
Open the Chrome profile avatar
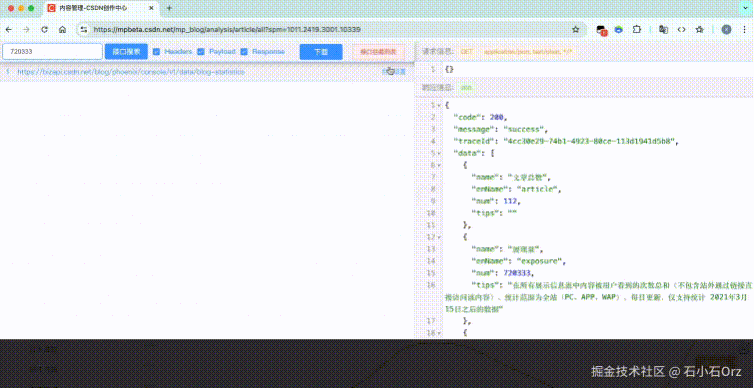coord(727,29)
